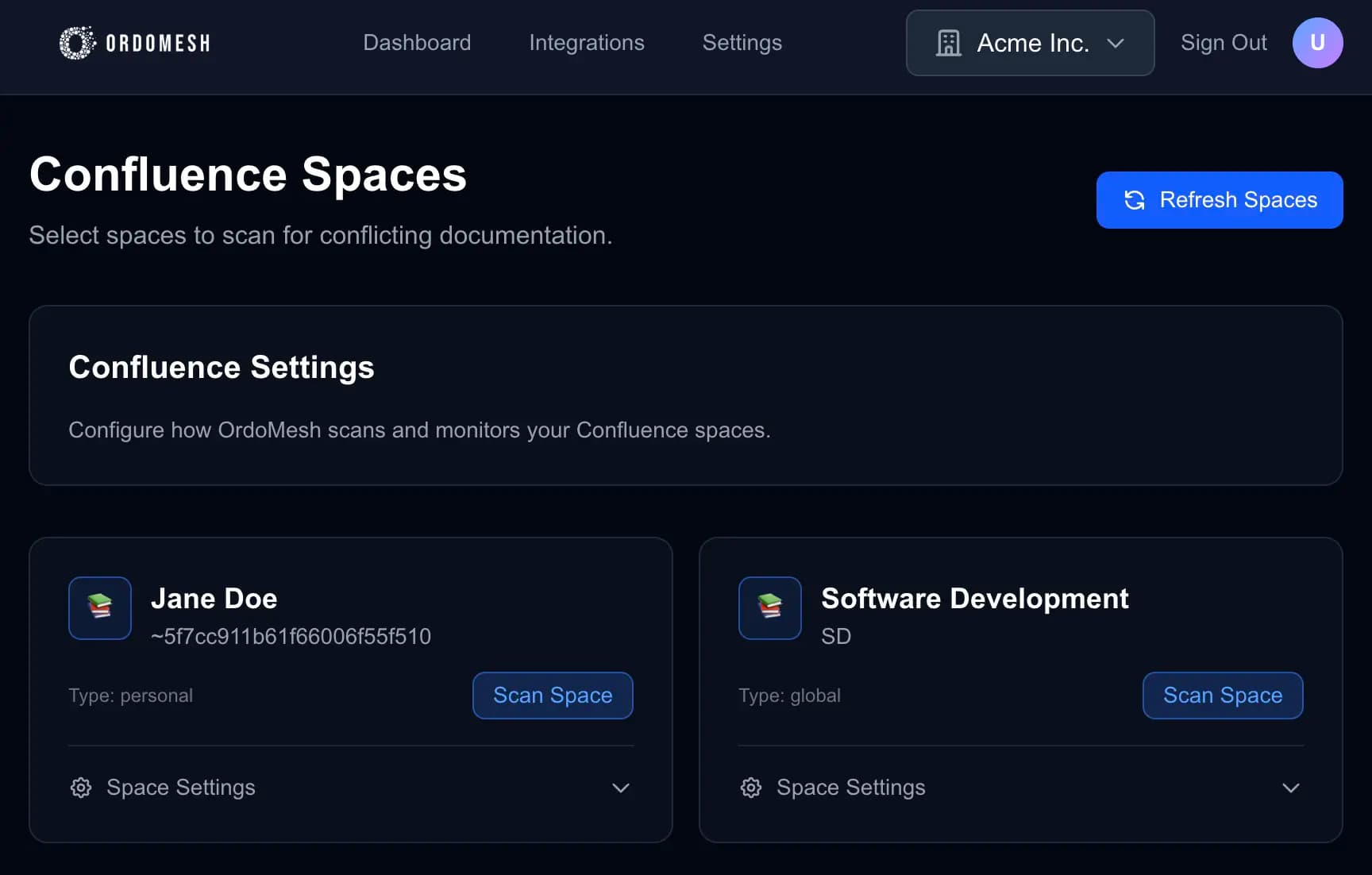Click the OrdoMesh logo icon
The height and width of the screenshot is (875, 1372).
[x=75, y=42]
